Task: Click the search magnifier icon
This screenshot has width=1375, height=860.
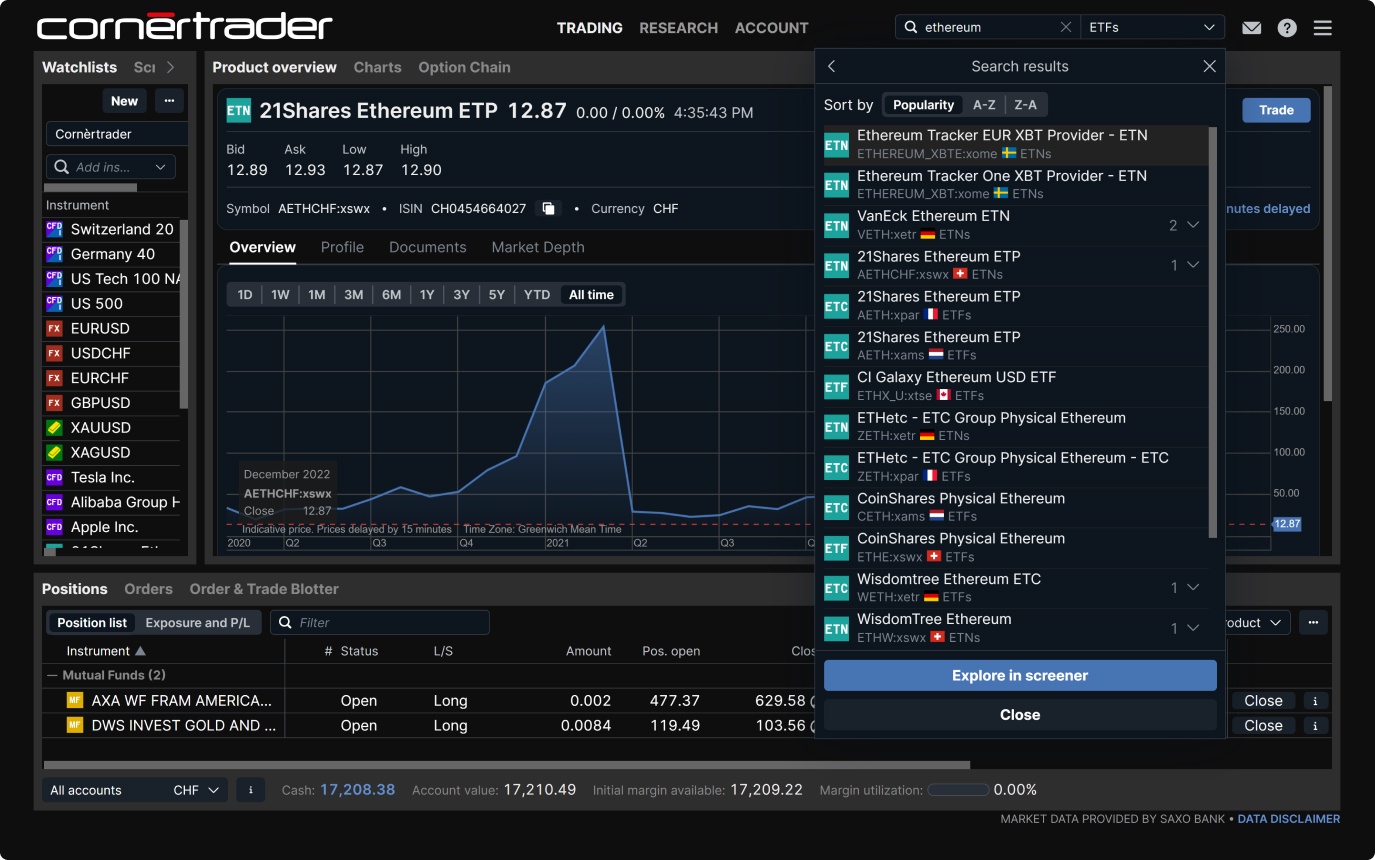Action: 911,28
